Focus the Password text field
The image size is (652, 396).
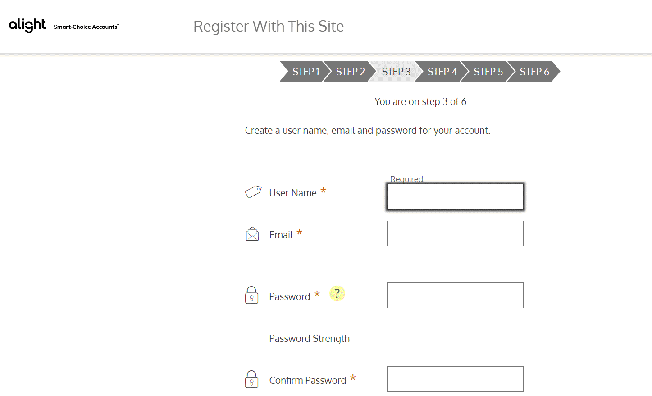(x=455, y=295)
